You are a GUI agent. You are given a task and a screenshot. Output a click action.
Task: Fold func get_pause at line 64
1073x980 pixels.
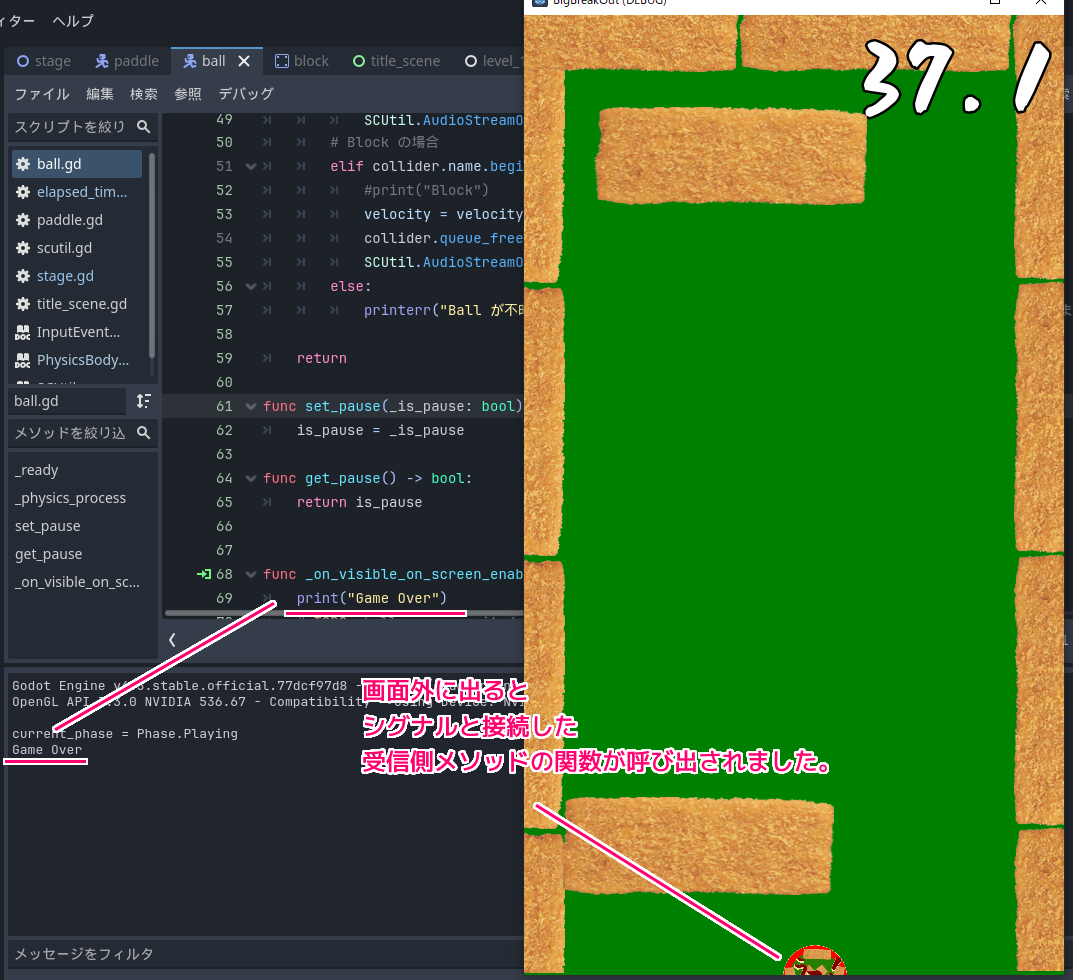pyautogui.click(x=250, y=478)
